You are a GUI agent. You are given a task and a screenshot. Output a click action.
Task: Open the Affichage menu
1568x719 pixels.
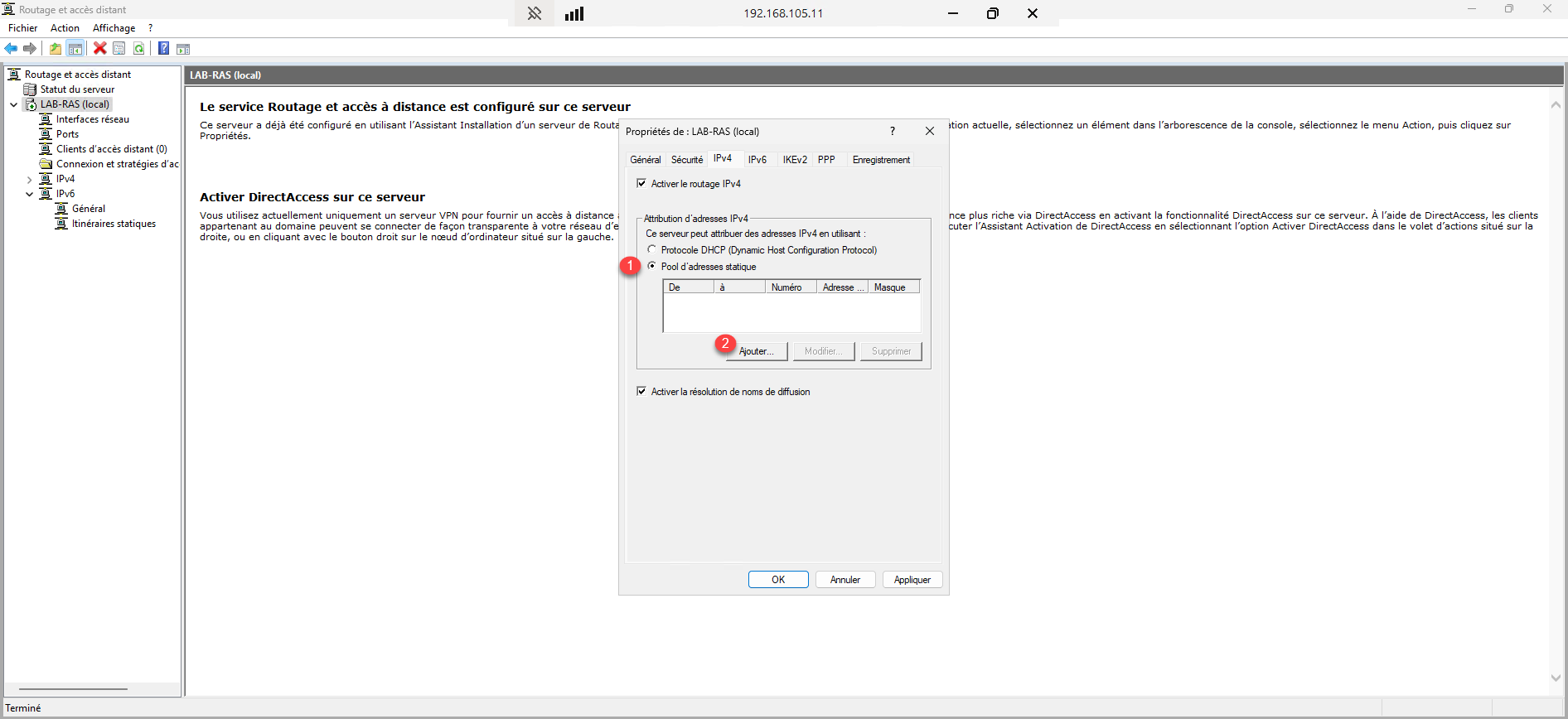(114, 28)
